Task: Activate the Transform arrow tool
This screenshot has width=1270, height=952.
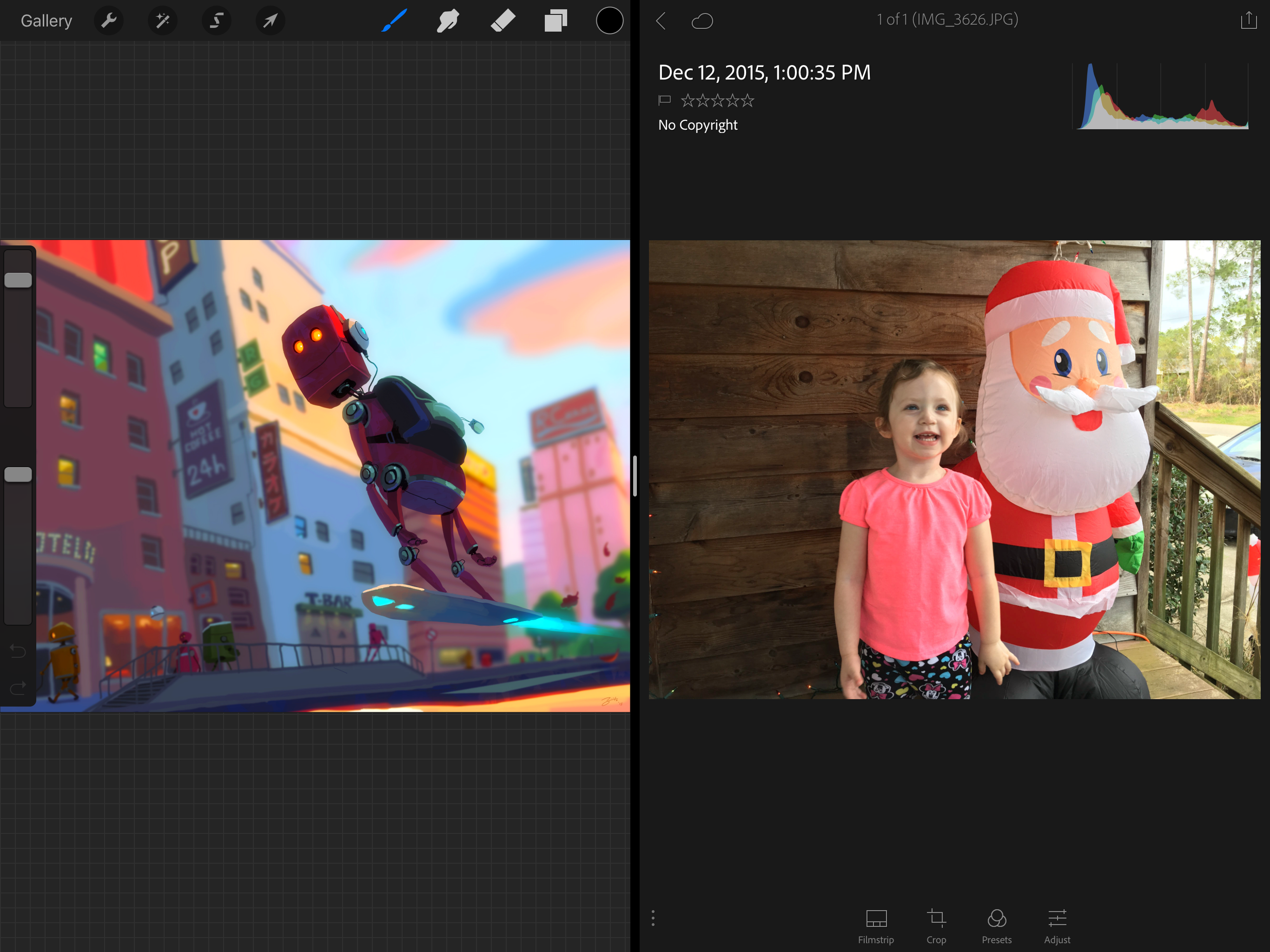Action: (x=270, y=21)
